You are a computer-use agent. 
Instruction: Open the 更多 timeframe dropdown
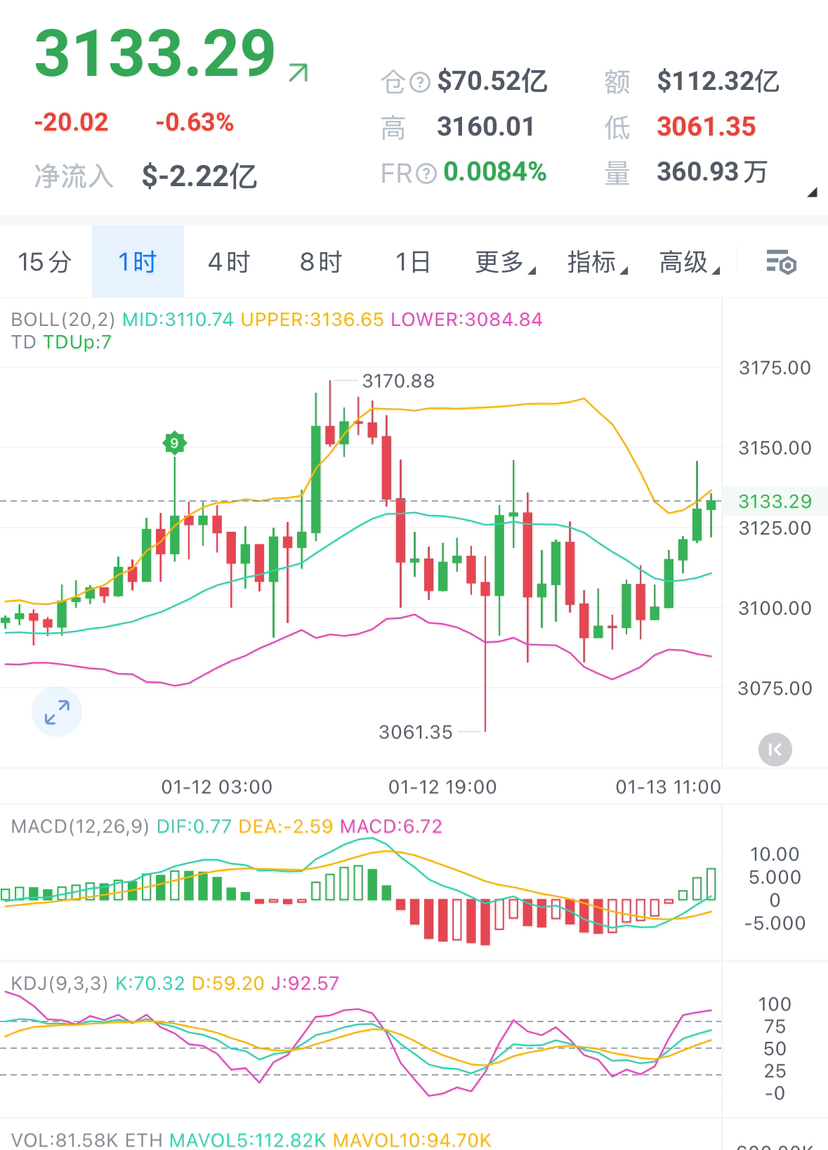[x=504, y=263]
